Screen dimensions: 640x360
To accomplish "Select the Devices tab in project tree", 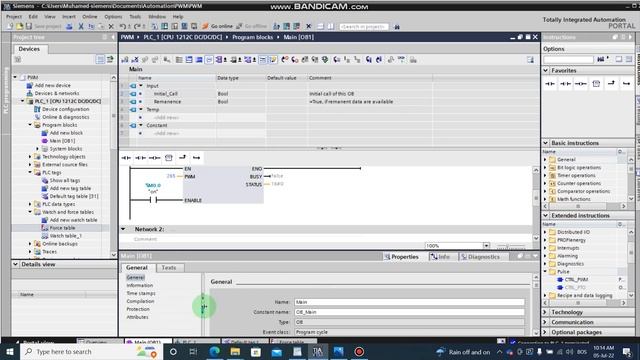I will (29, 49).
